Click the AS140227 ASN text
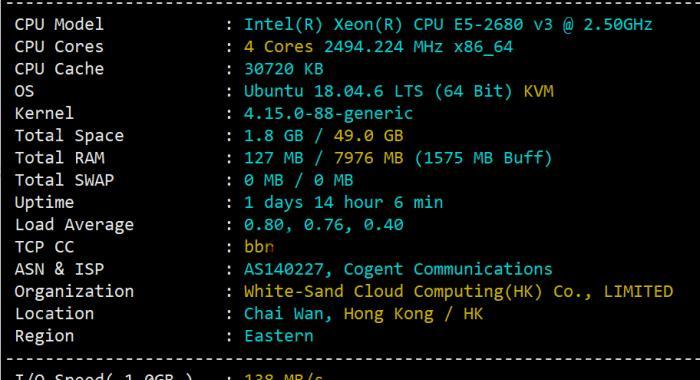 [x=283, y=269]
